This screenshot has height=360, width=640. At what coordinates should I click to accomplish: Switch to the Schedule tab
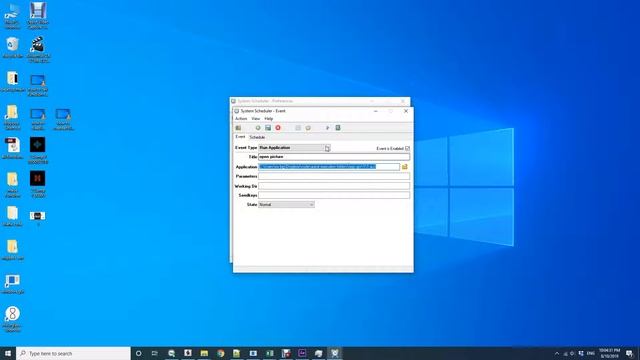point(257,138)
